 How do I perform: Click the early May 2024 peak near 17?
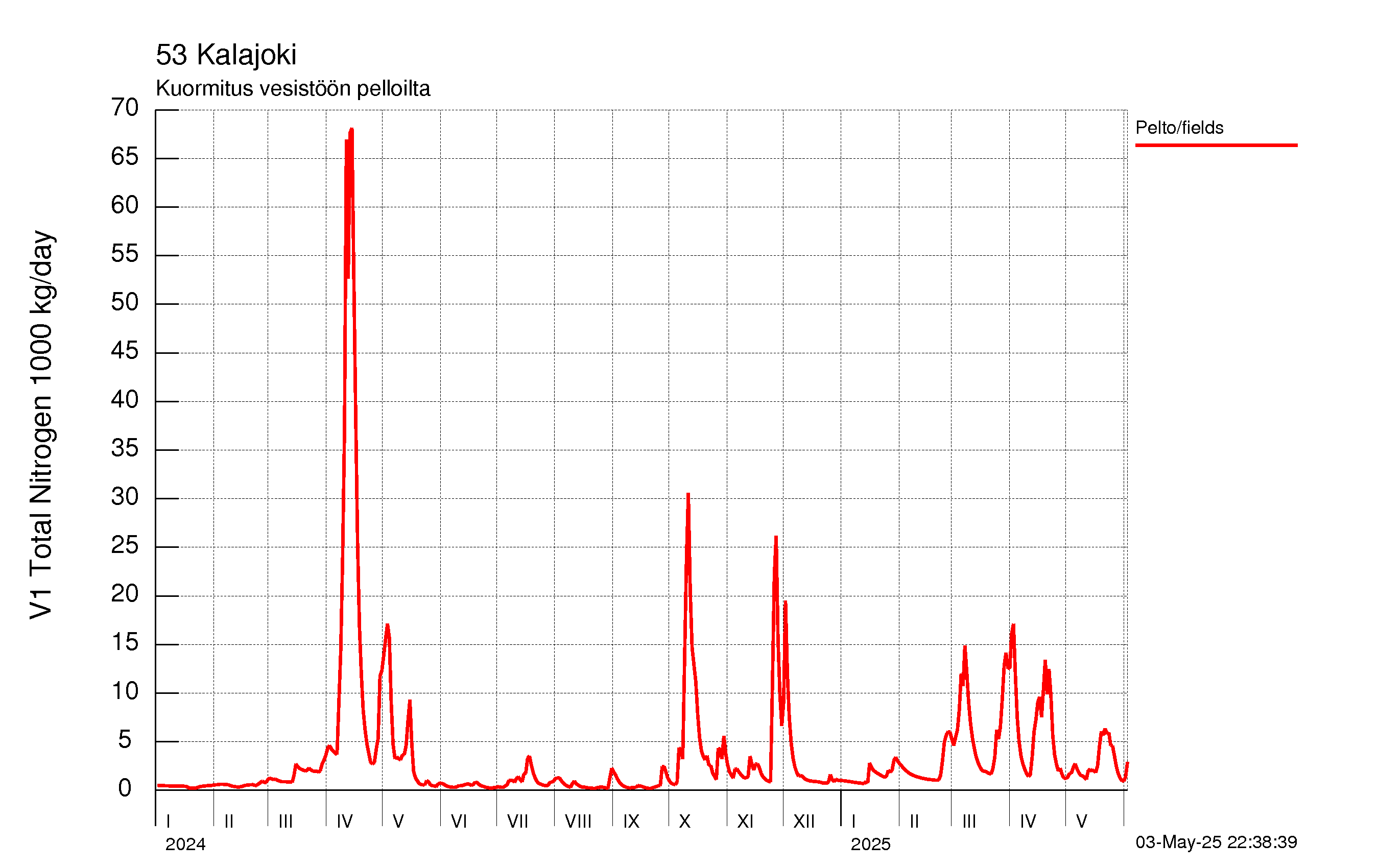point(388,626)
